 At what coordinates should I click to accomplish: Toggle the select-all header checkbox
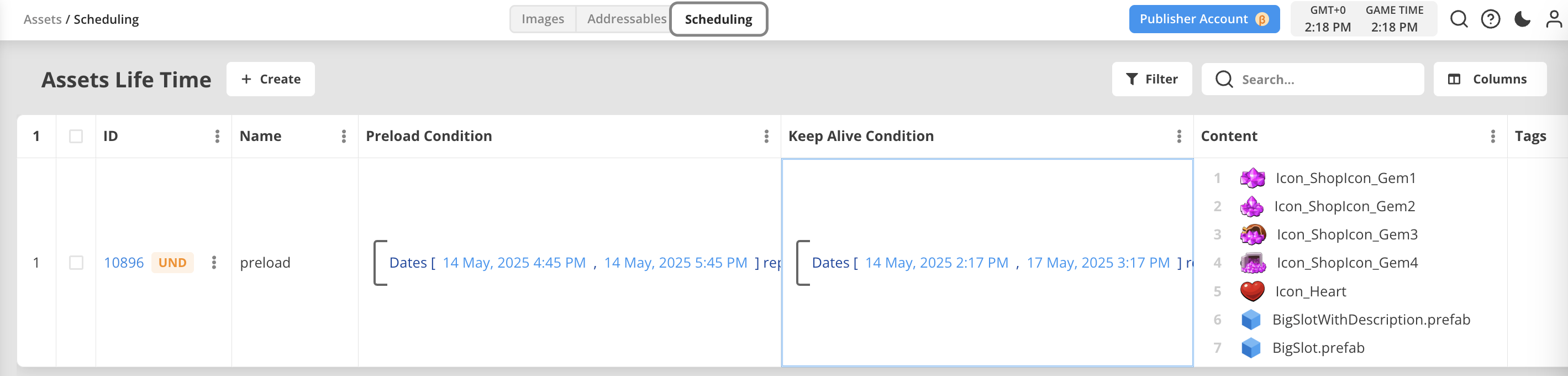pyautogui.click(x=76, y=136)
